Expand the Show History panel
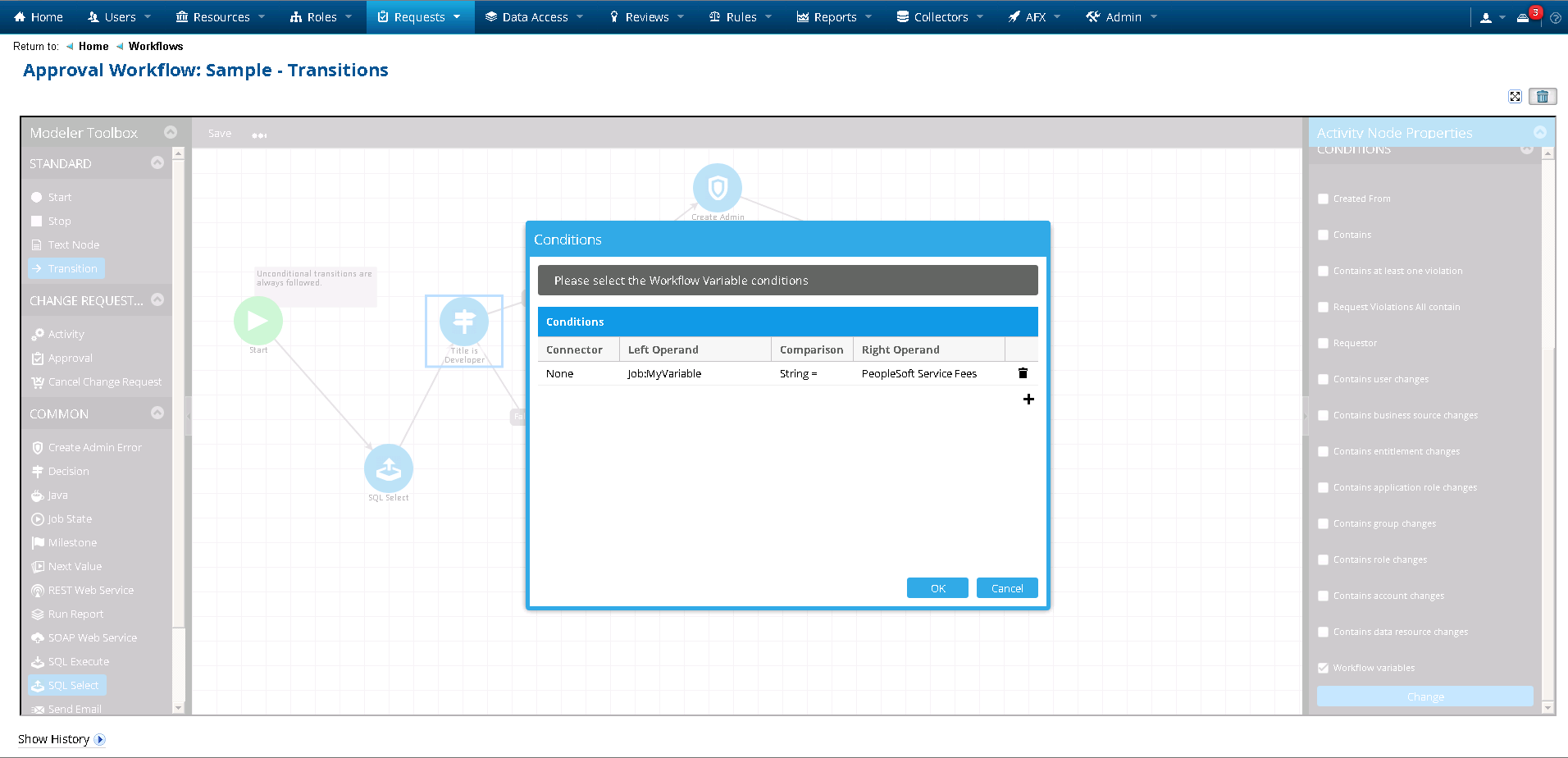The height and width of the screenshot is (758, 1568). (99, 739)
